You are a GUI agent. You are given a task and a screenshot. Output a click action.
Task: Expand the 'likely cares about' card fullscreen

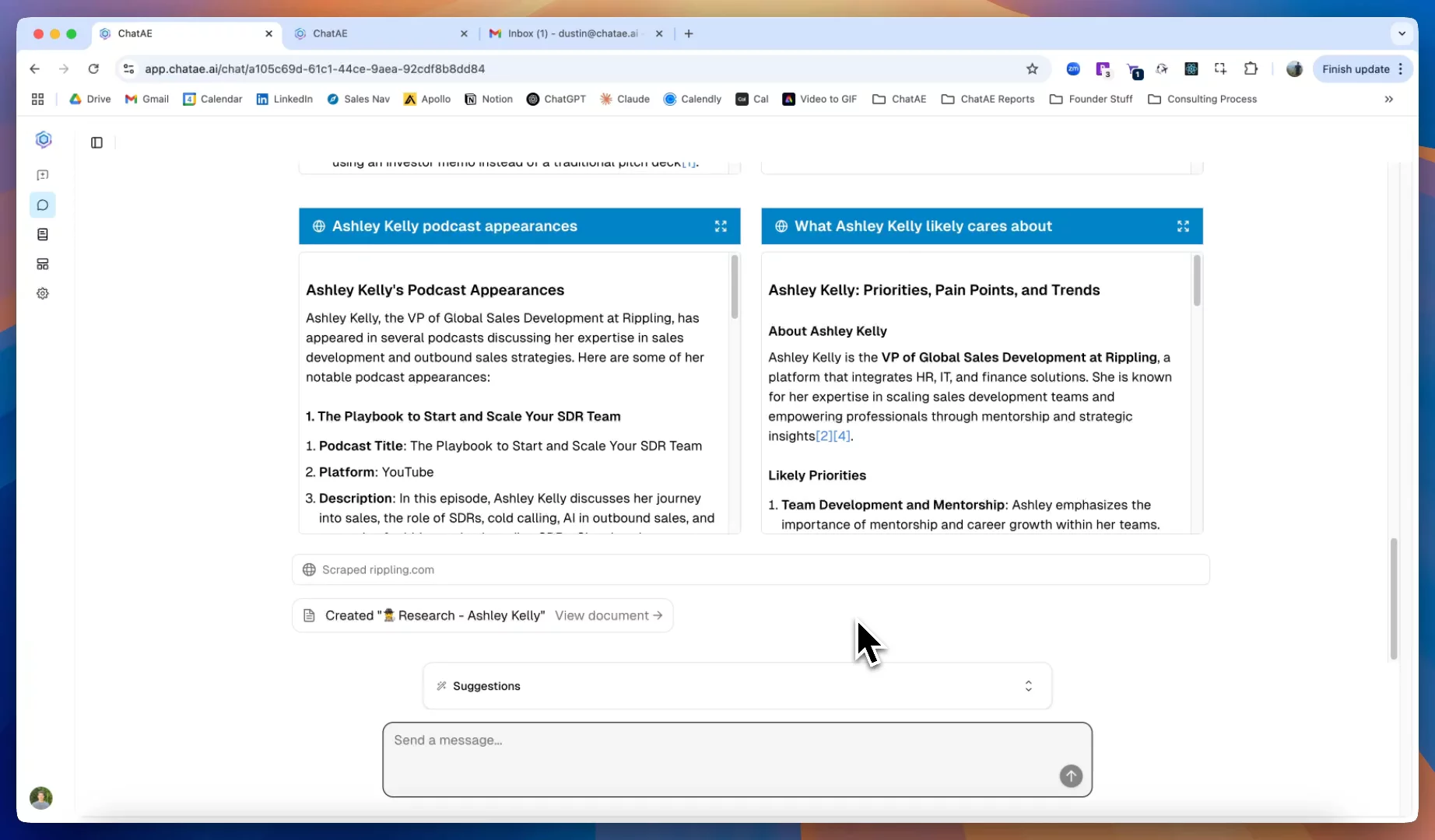[1182, 226]
